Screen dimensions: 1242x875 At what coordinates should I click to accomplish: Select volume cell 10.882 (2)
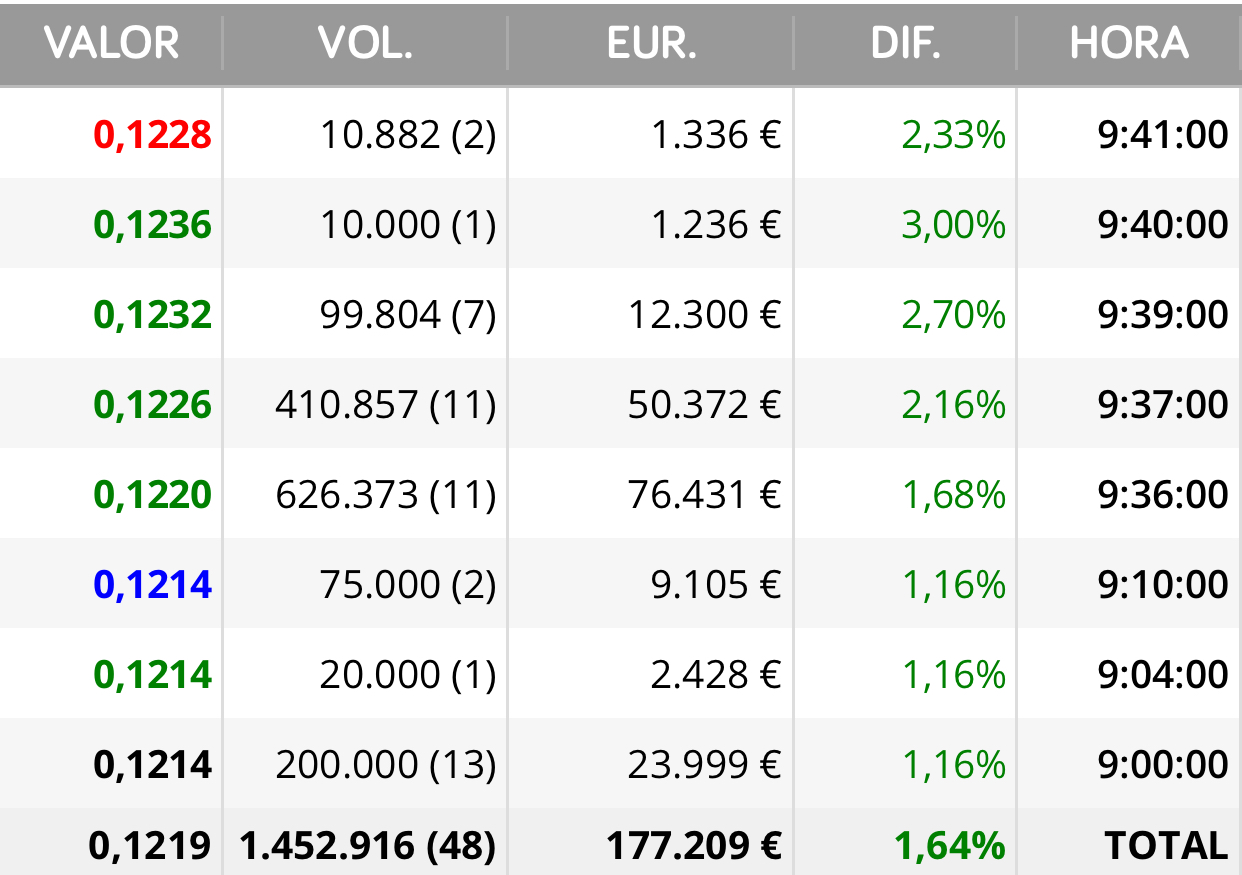tap(408, 134)
